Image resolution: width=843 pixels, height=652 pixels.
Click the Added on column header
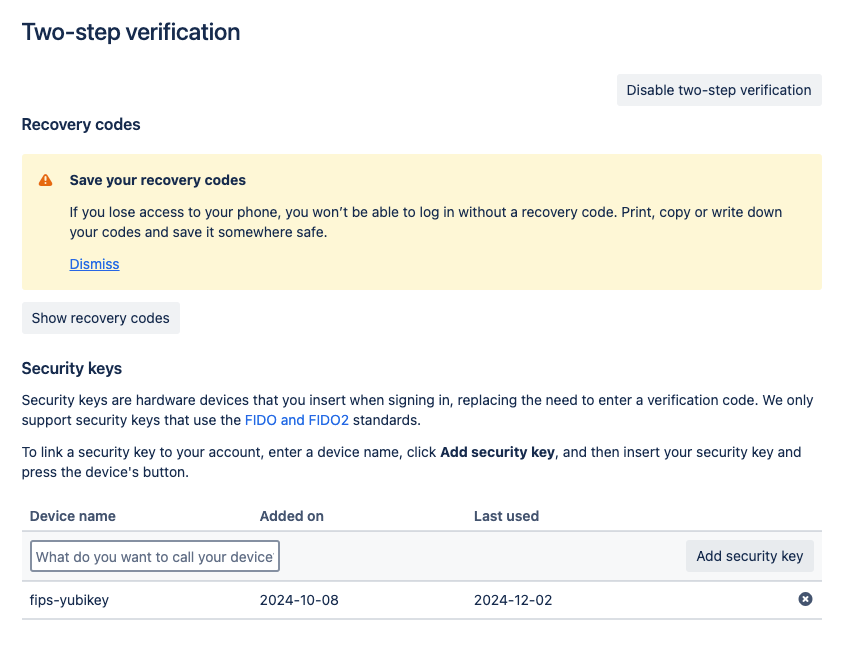click(x=291, y=516)
